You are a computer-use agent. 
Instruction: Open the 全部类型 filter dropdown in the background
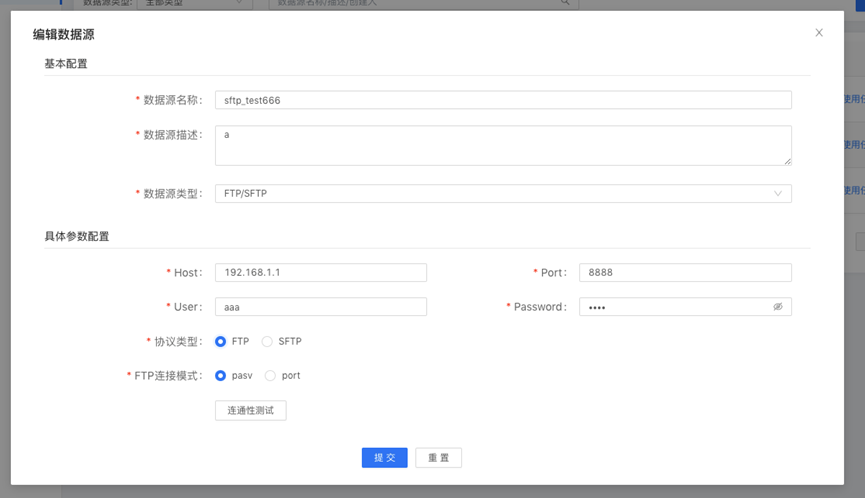192,3
